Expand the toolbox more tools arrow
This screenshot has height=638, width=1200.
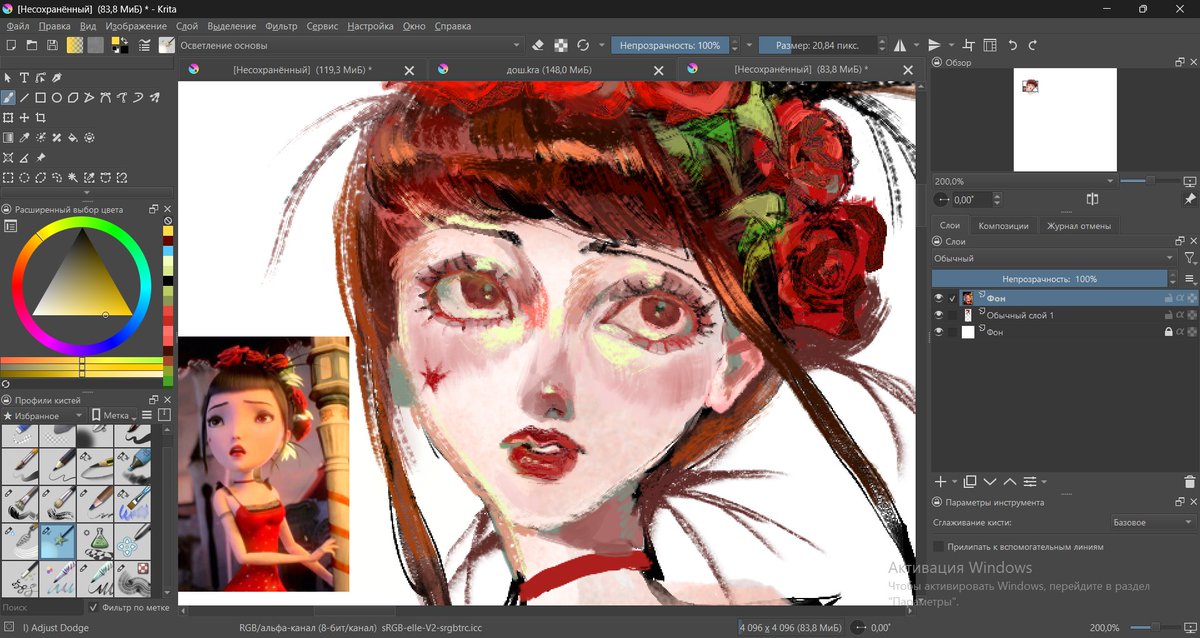(88, 192)
